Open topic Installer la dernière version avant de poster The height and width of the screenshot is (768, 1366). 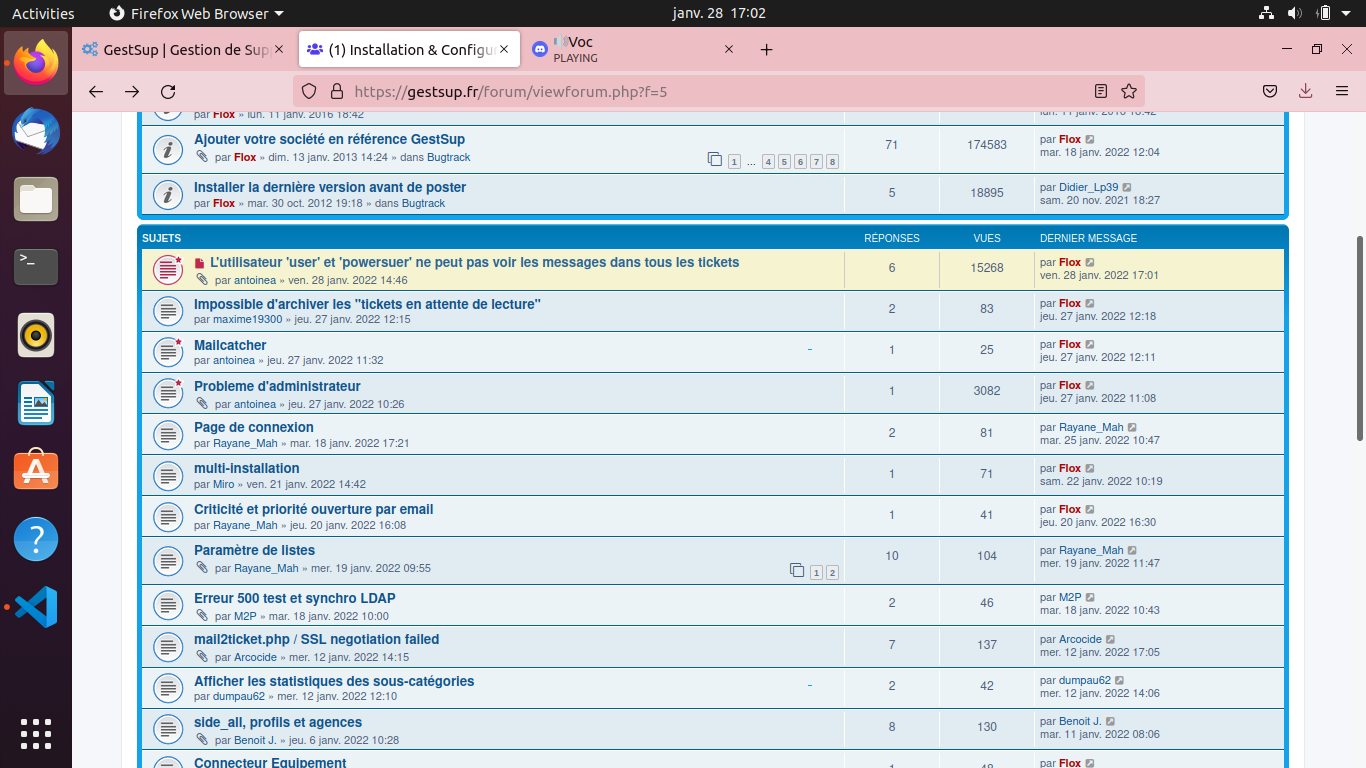(330, 187)
